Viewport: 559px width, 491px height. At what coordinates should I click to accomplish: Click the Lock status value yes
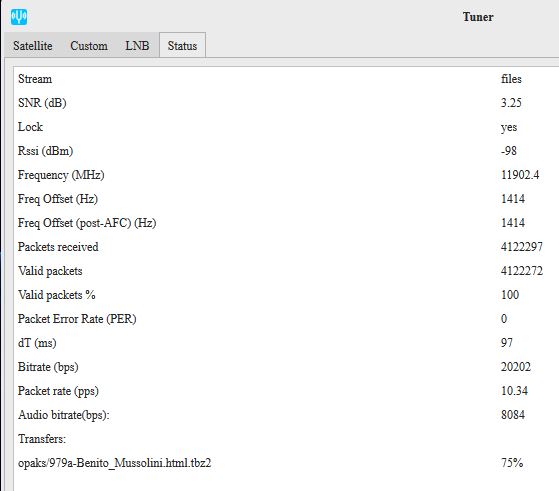coord(509,127)
